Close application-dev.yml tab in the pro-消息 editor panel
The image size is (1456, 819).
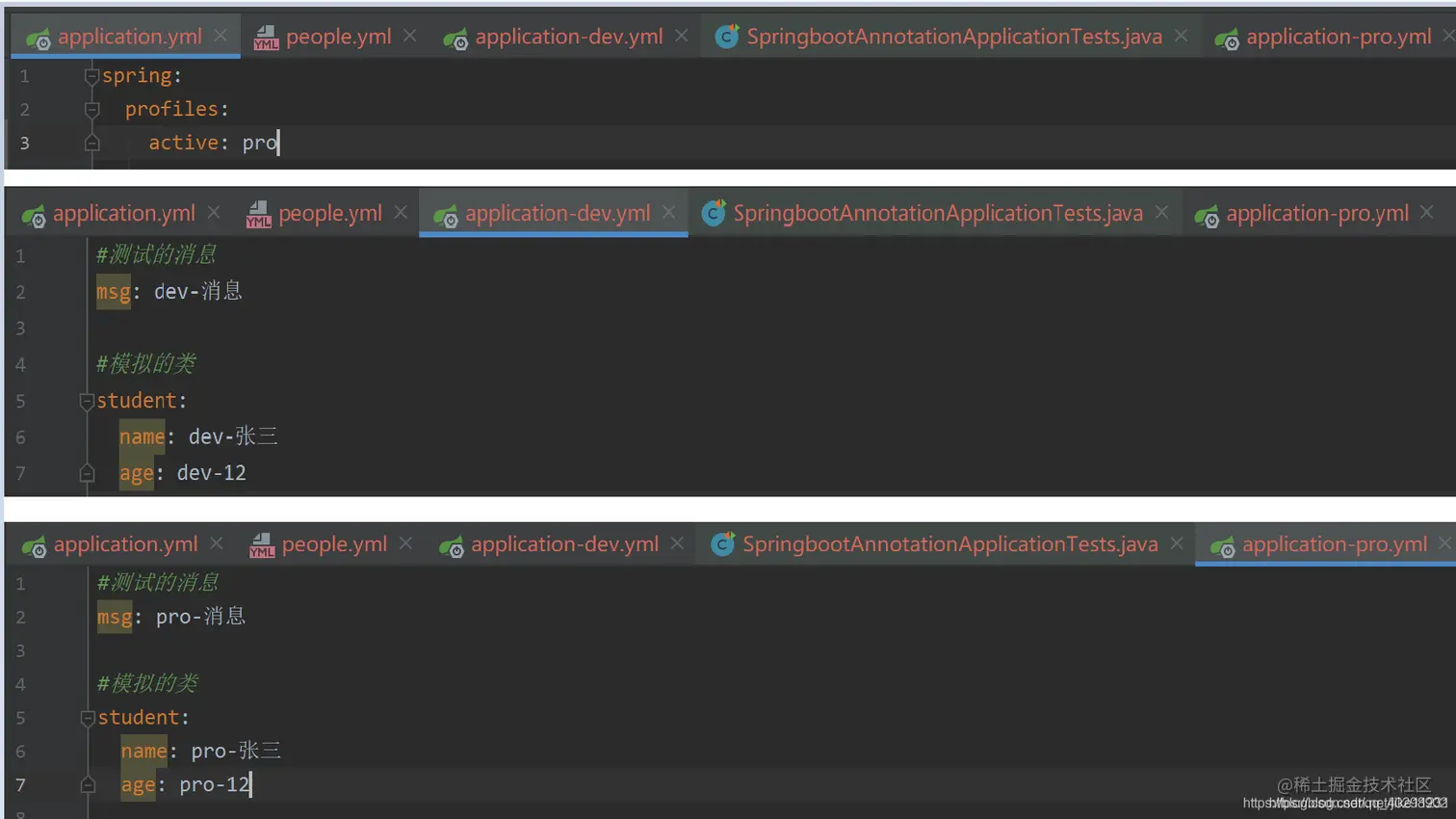coord(678,543)
